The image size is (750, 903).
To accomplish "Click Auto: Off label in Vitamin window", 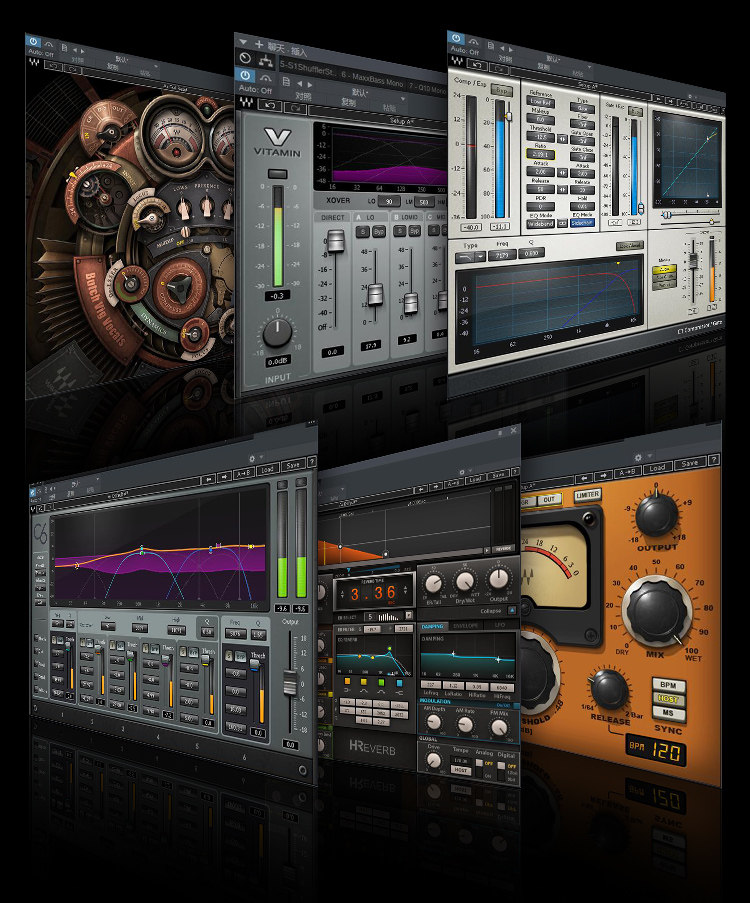I will pyautogui.click(x=255, y=90).
